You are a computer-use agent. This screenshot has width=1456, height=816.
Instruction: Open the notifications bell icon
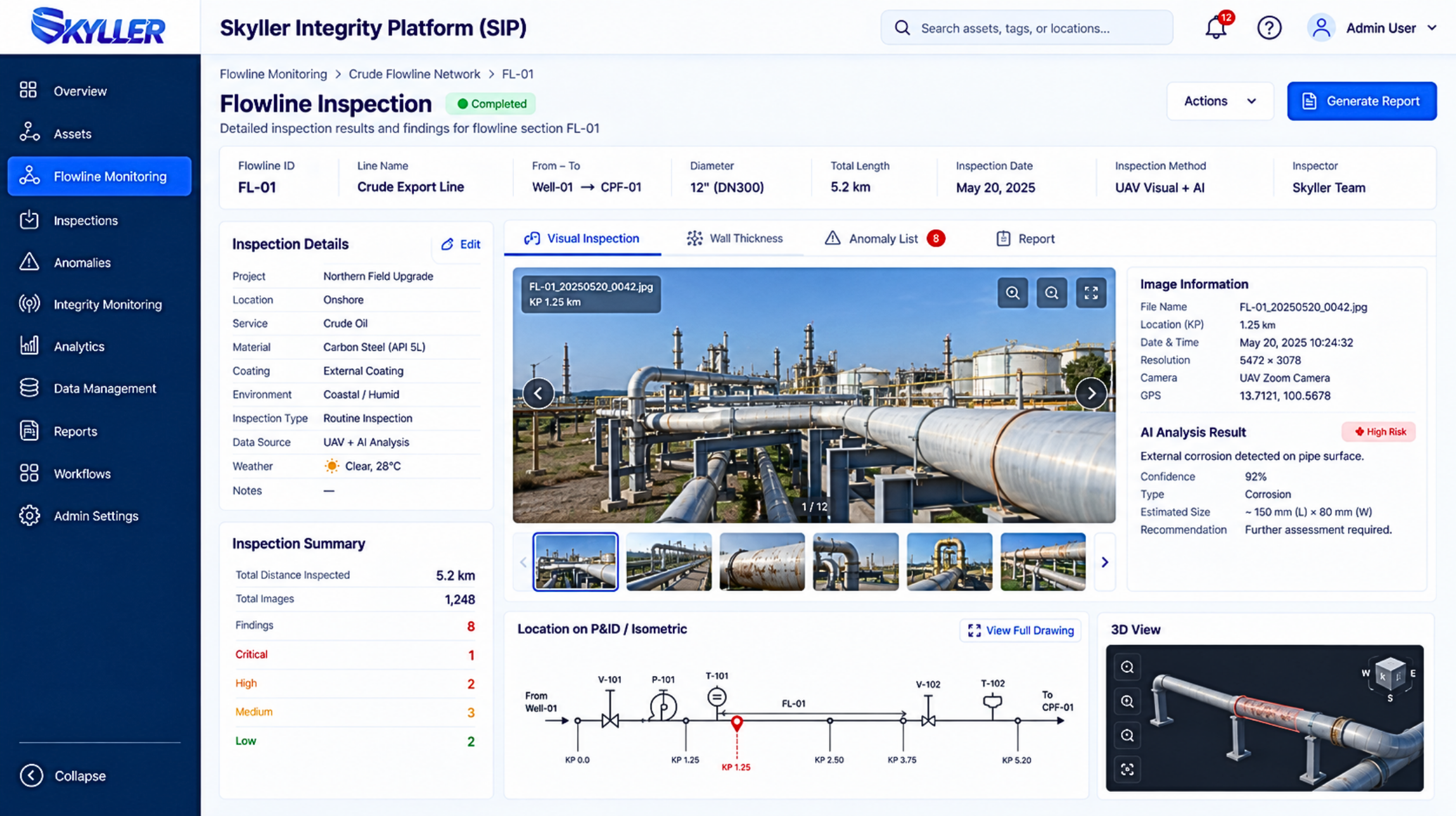(x=1217, y=27)
